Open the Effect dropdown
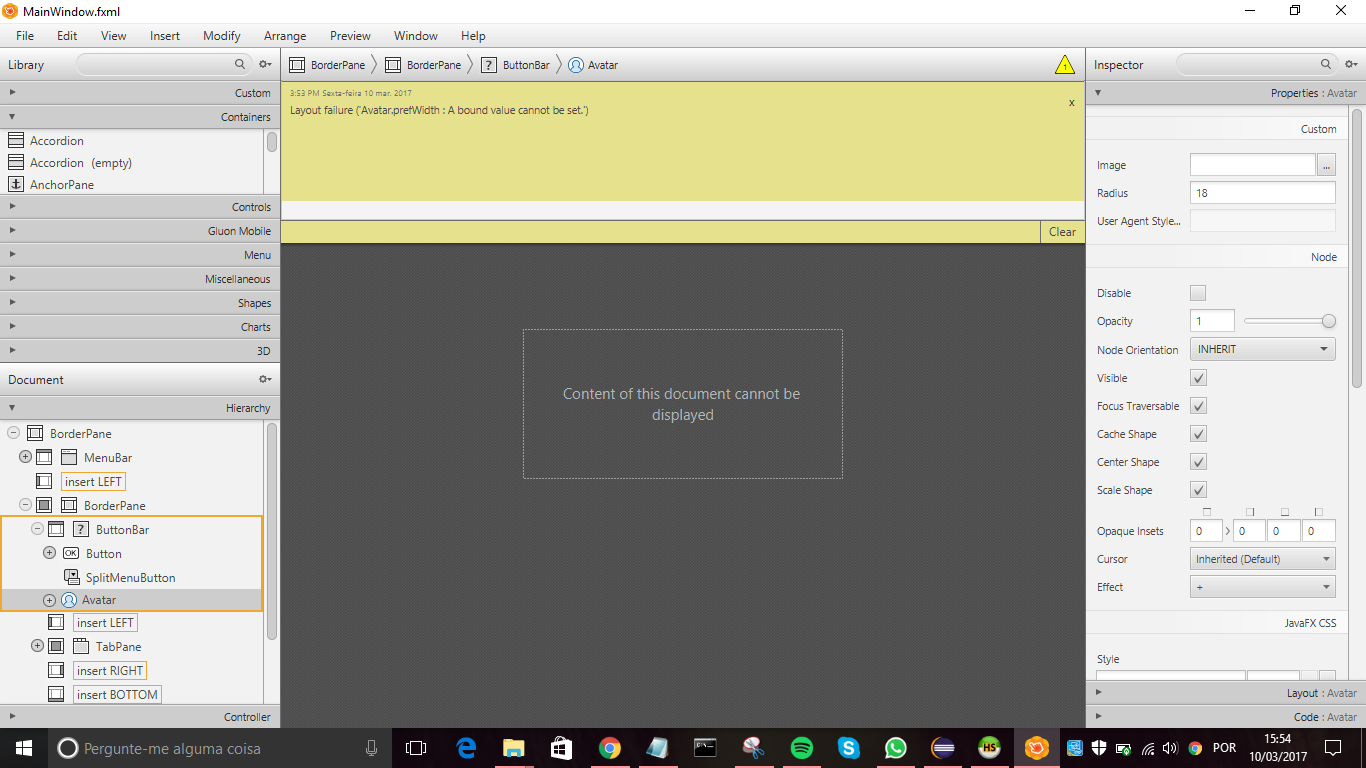 [1263, 587]
